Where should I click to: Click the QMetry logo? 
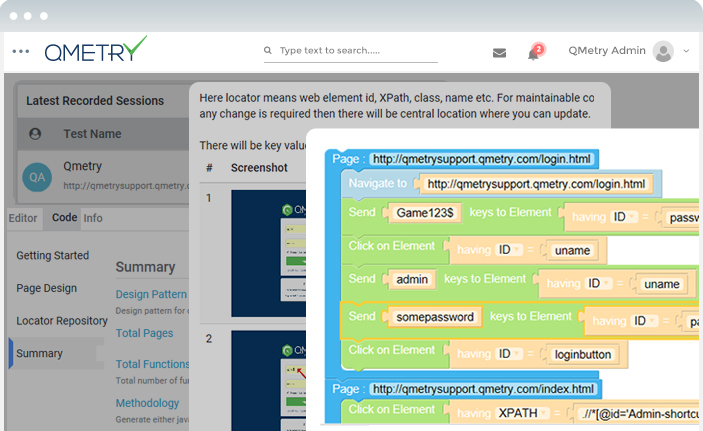tap(95, 50)
